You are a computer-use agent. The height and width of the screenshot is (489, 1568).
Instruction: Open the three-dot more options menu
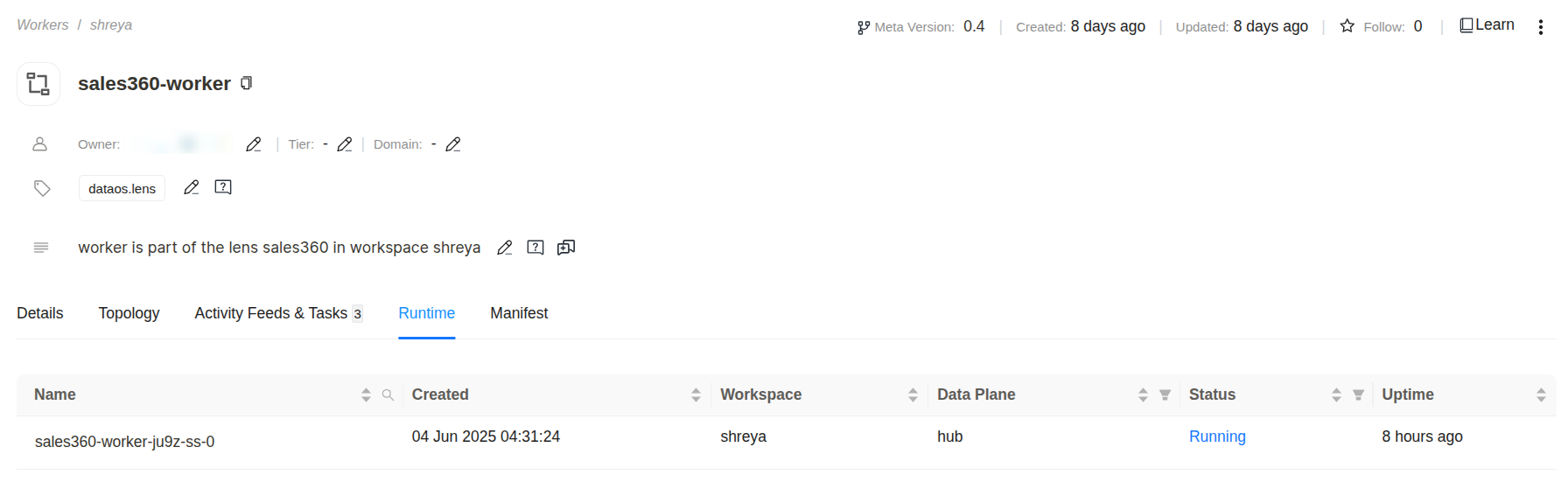coord(1541,27)
